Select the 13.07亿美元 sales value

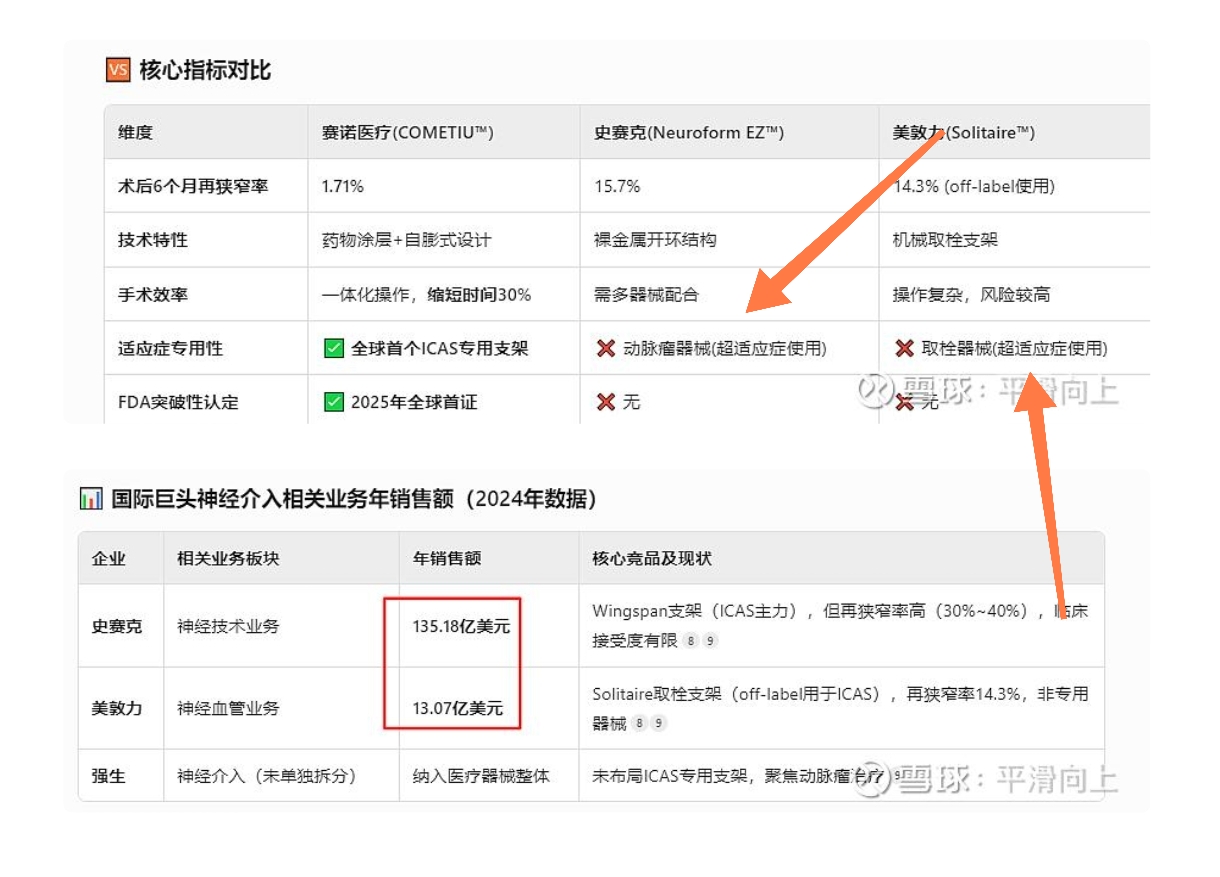click(458, 708)
